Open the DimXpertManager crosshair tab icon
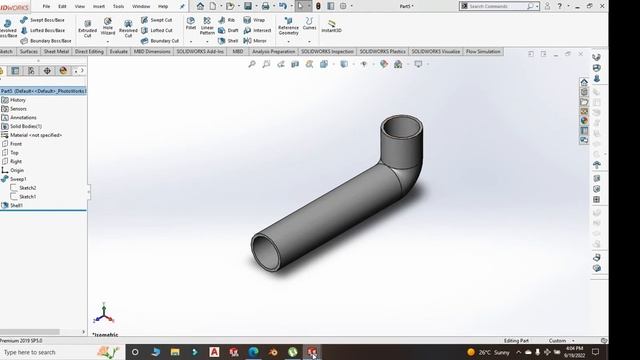 click(x=47, y=71)
